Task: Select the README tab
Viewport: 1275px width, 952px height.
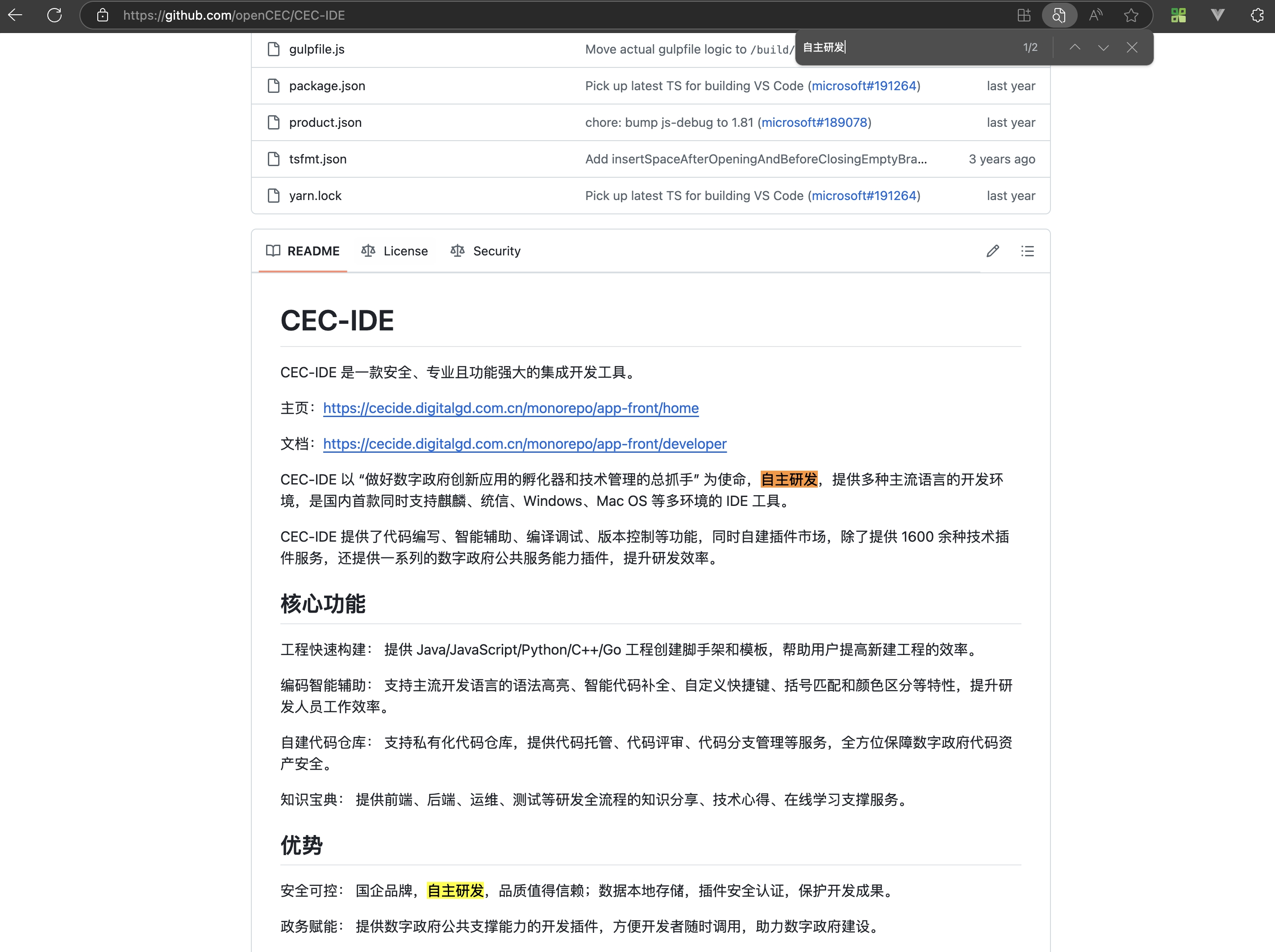Action: coord(303,251)
